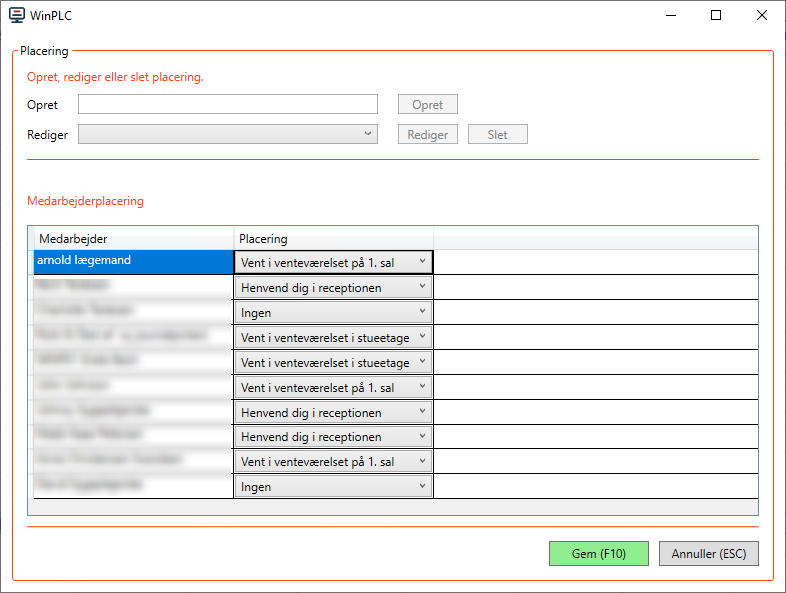Viewport: 786px width, 593px height.
Task: Open eighth row's Henvend dig i receptionen dropdown
Action: click(333, 437)
